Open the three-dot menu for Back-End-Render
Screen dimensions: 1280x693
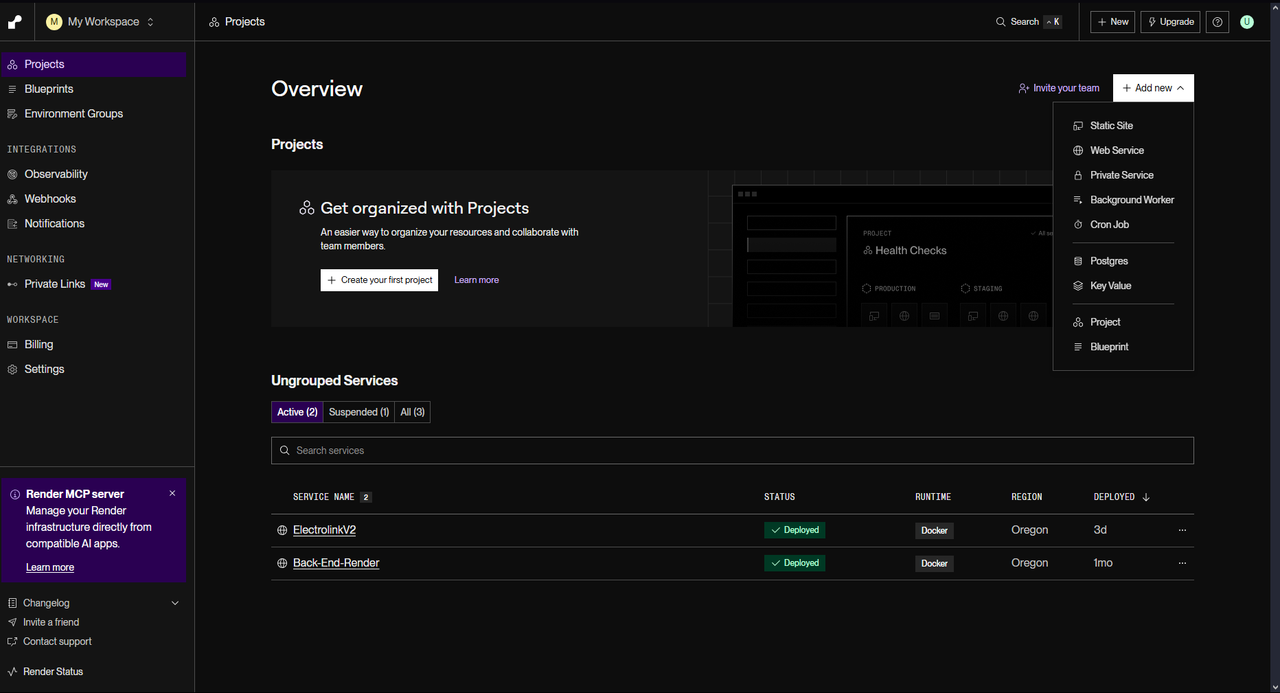coord(1182,563)
